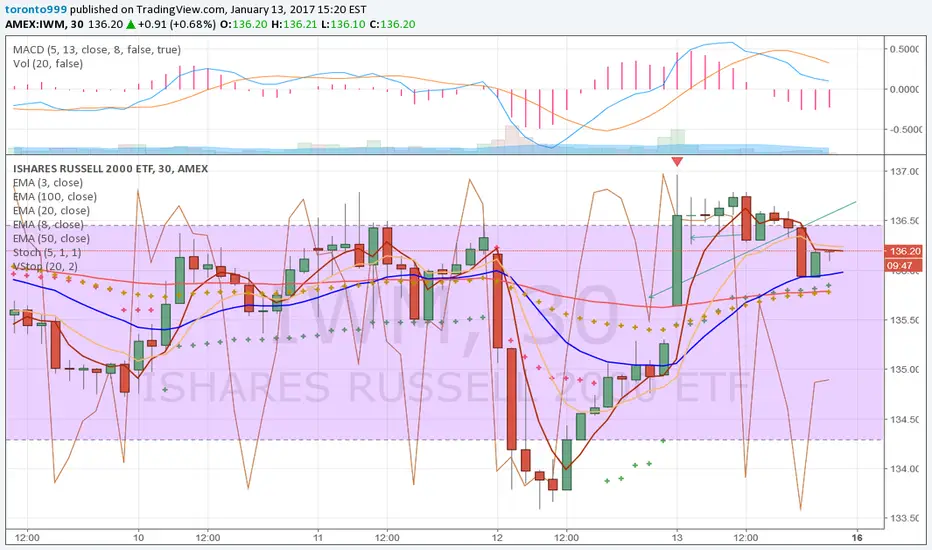Screen dimensions: 932x550
Task: Click the 12:00 time label before date 10
Action: pos(27,538)
